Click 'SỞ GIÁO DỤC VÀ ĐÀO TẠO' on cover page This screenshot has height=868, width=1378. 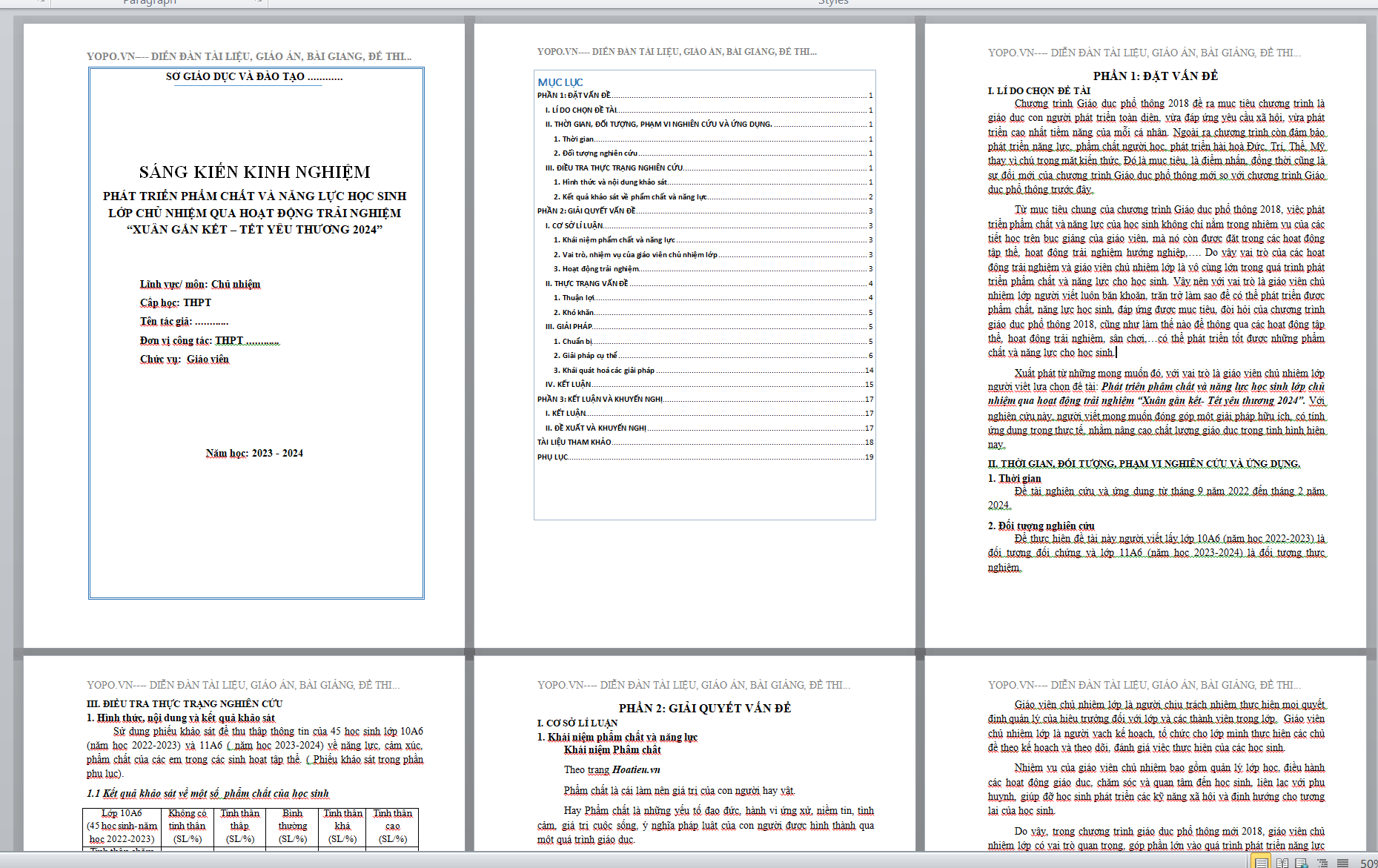[x=234, y=76]
